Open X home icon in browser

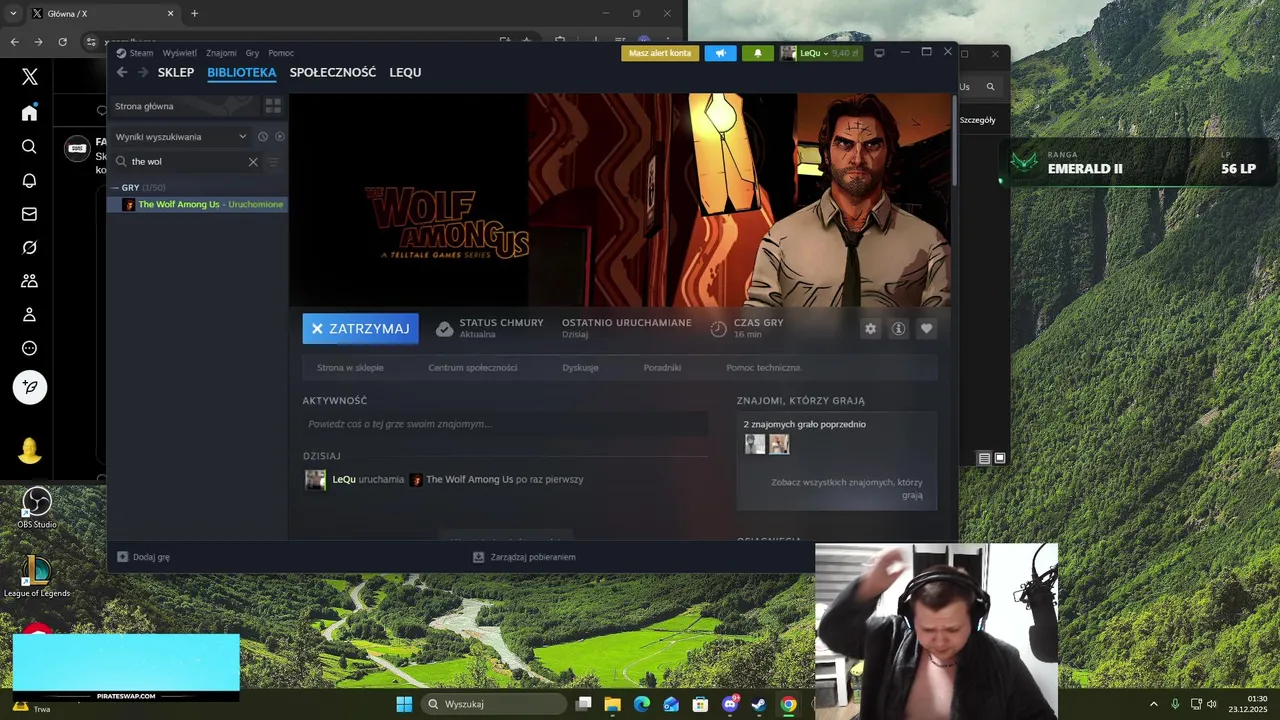coord(29,112)
